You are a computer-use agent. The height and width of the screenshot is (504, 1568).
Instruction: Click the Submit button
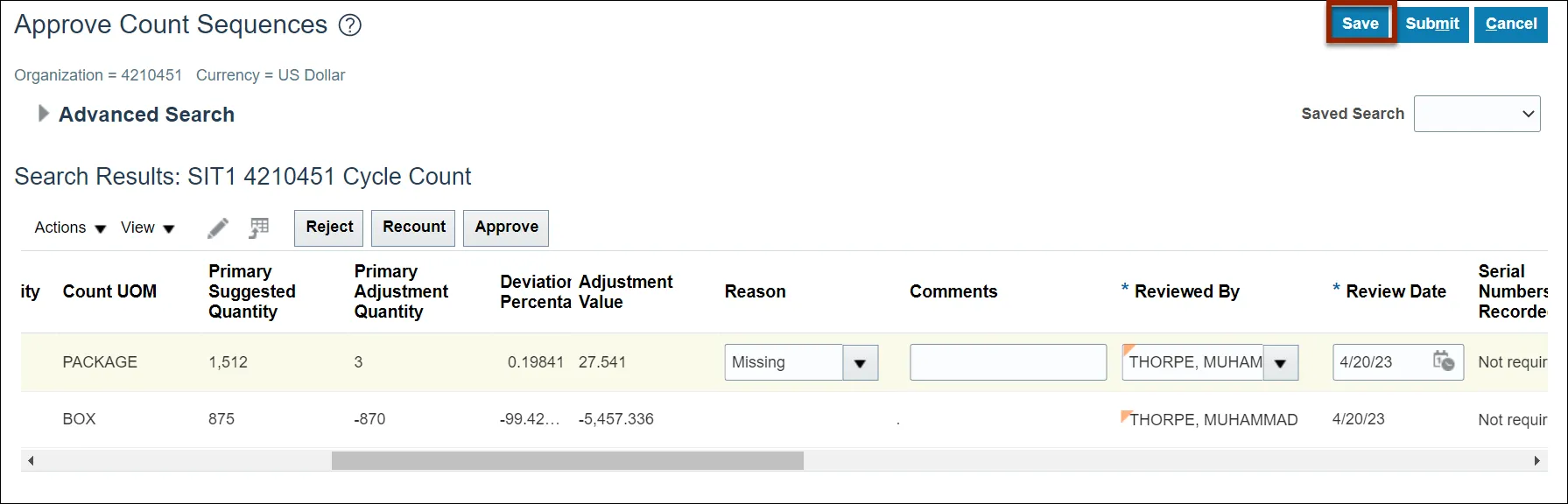1431,24
